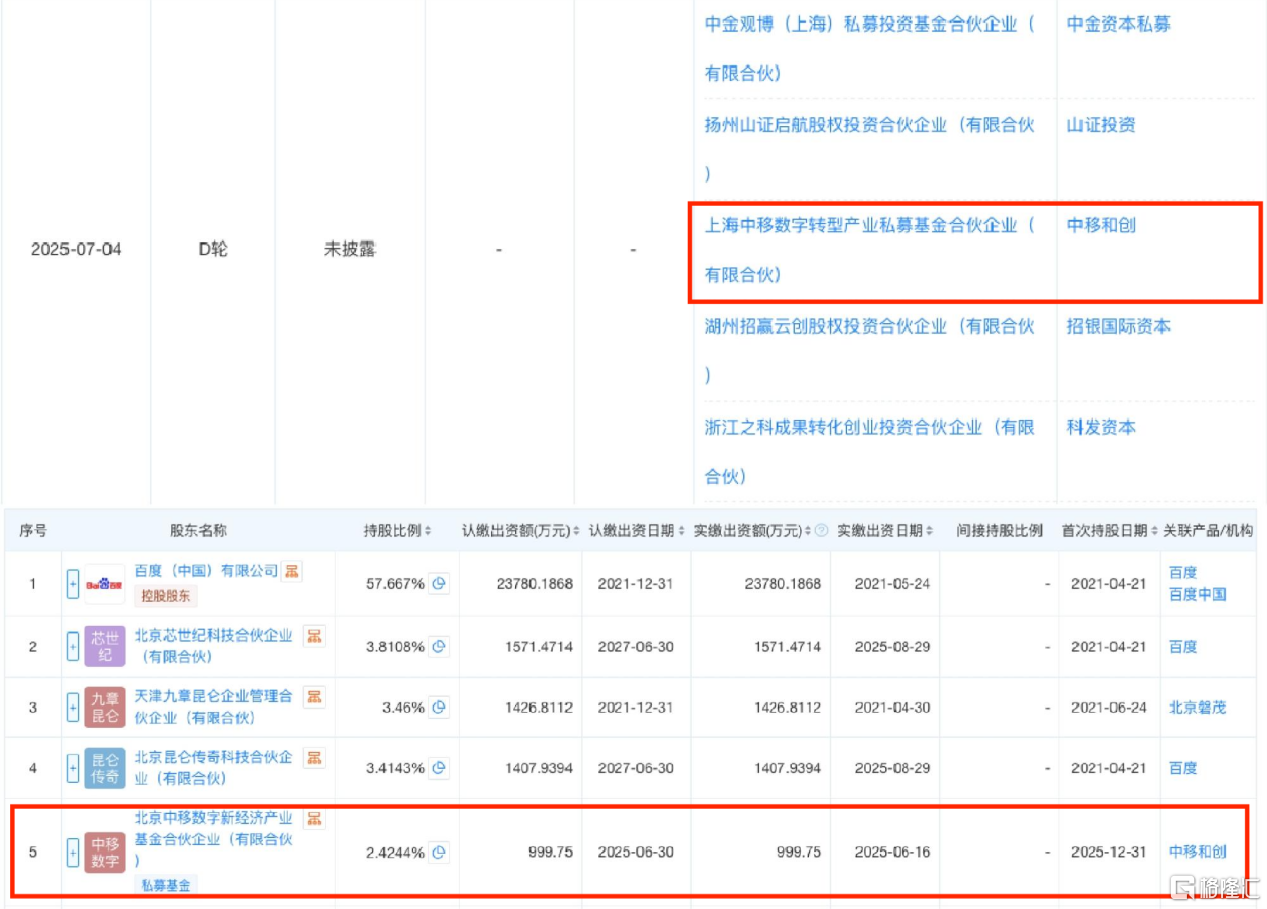
Task: Select the 2025-07-04 financing date cell
Action: click(x=76, y=249)
